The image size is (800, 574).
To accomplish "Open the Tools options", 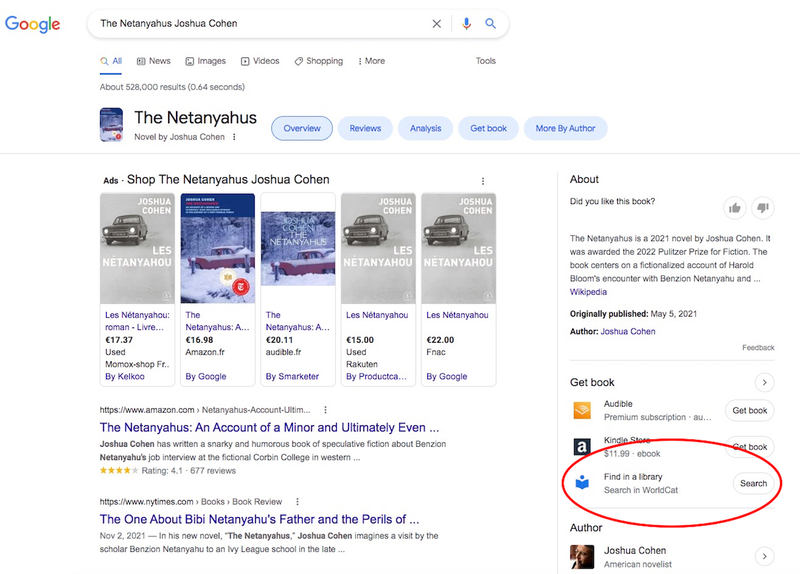I will [486, 61].
